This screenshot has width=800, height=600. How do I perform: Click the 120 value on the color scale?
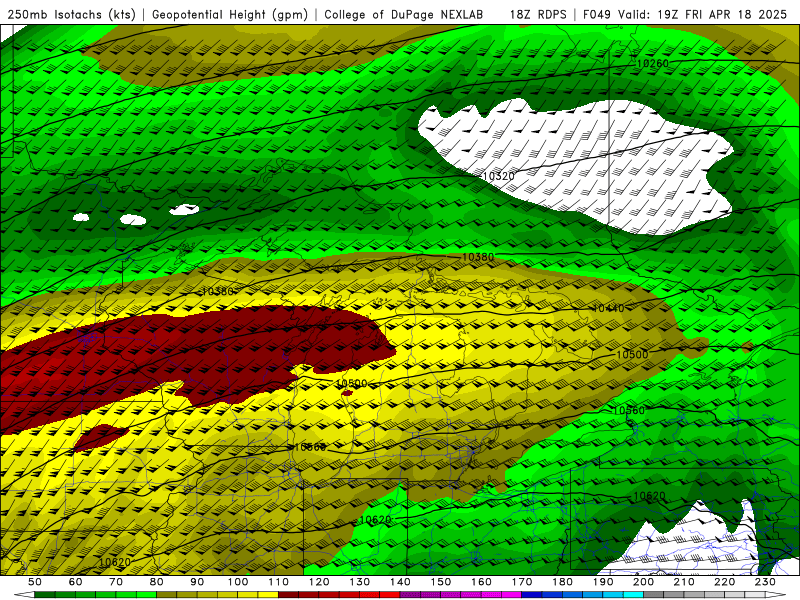(319, 582)
